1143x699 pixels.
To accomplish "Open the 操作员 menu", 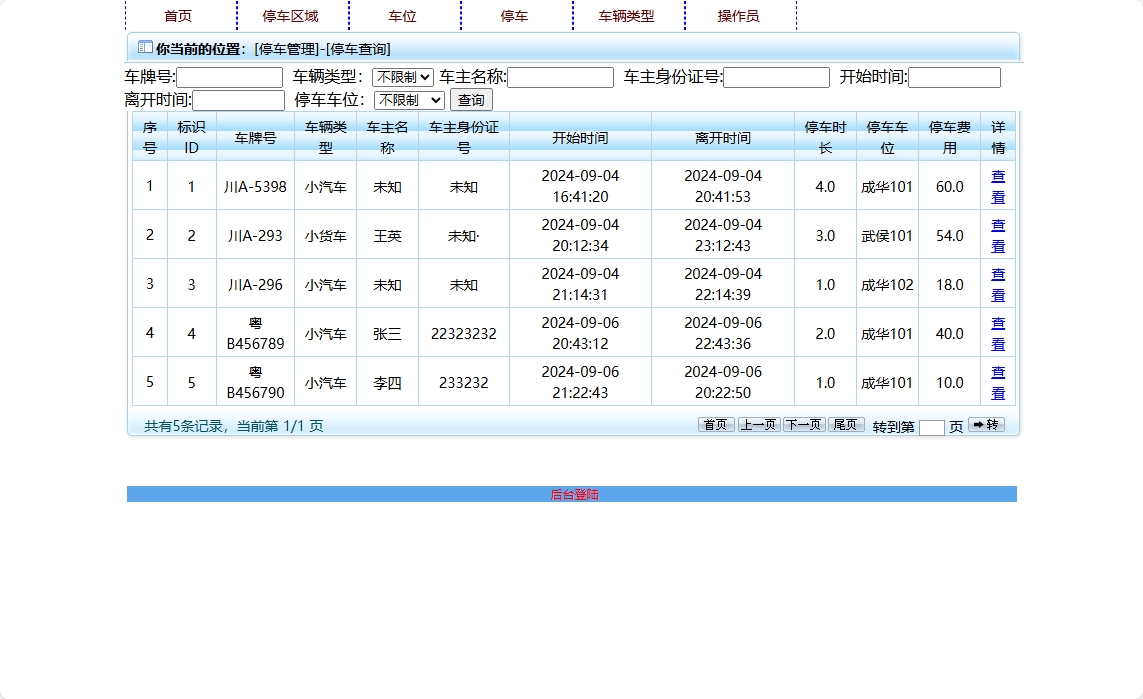I will [x=740, y=16].
